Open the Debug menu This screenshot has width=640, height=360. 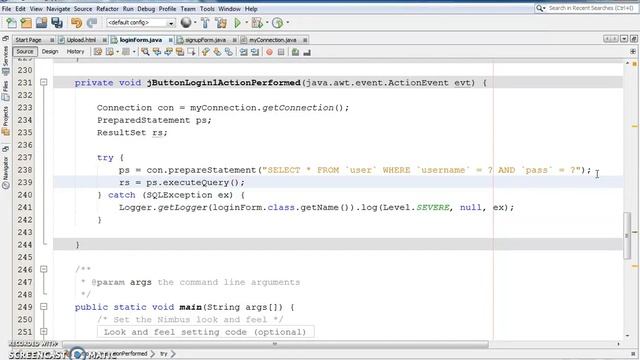[x=146, y=9]
